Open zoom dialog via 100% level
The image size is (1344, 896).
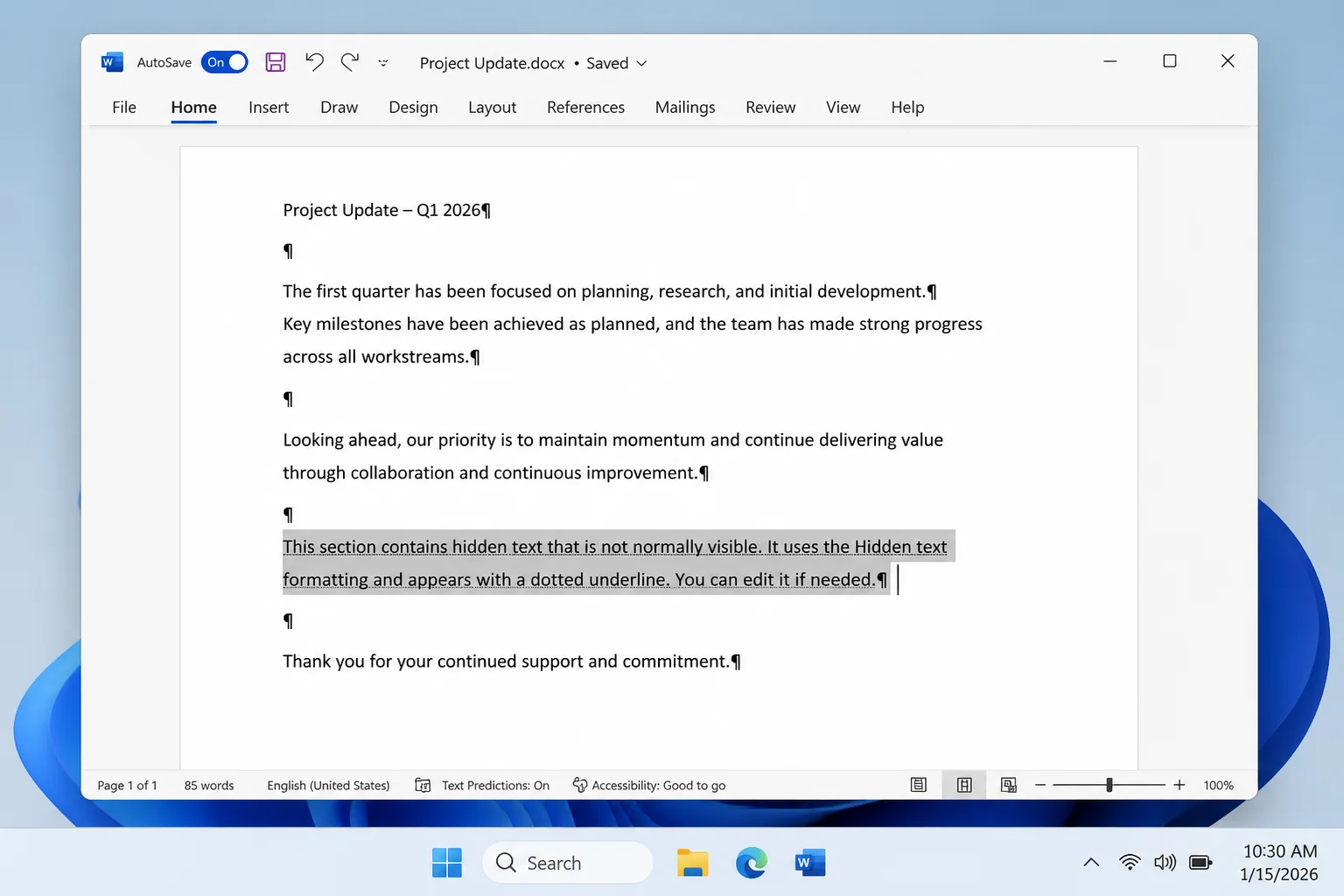(1218, 785)
